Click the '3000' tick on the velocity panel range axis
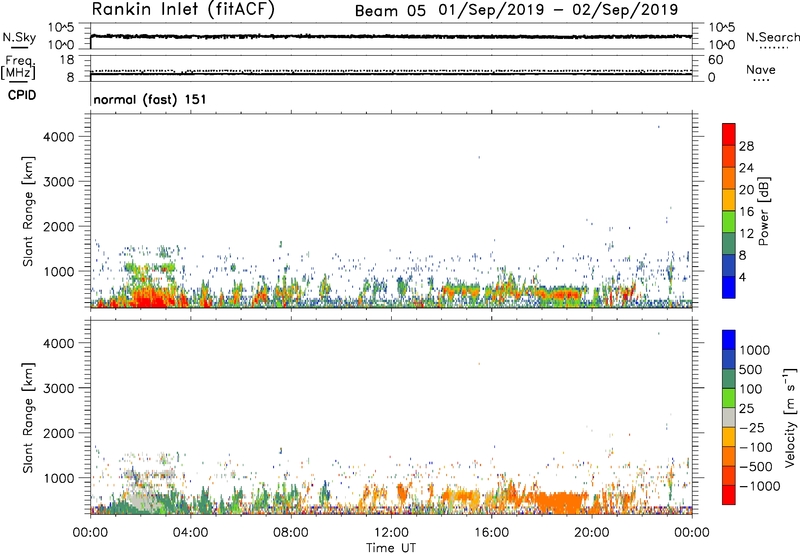800x554 pixels. pos(59,388)
